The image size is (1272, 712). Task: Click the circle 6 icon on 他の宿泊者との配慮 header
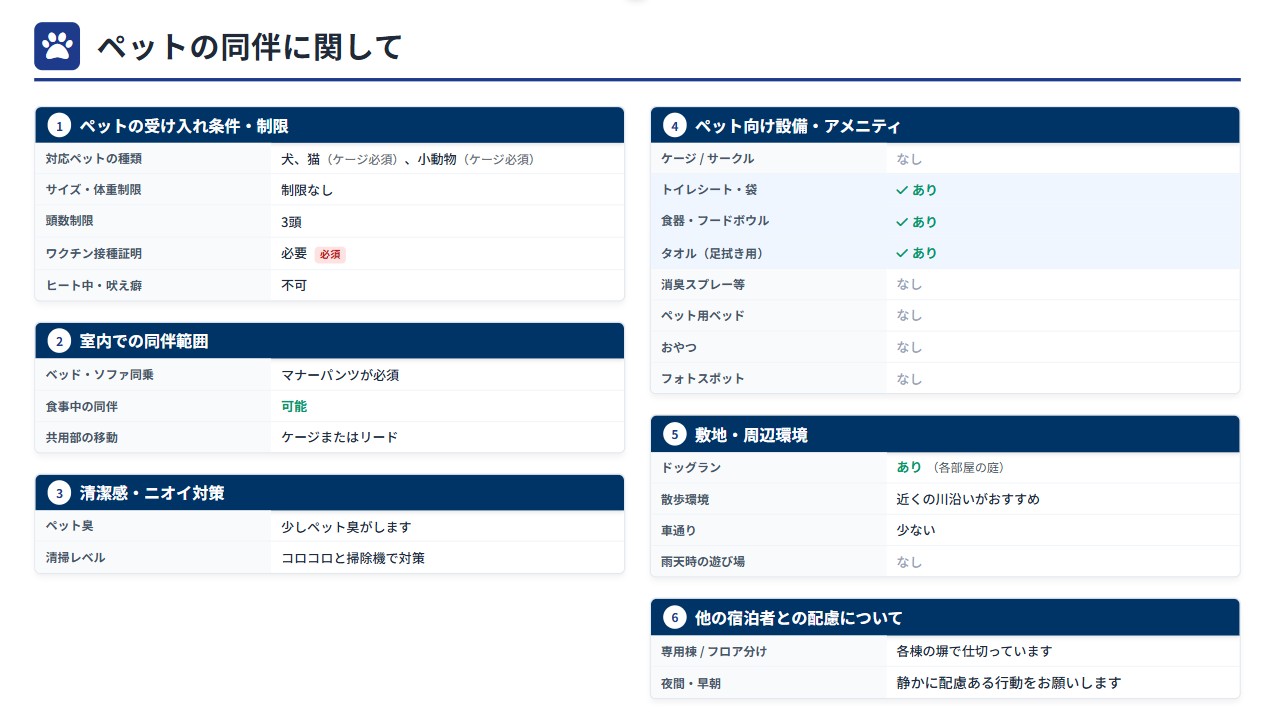tap(674, 617)
